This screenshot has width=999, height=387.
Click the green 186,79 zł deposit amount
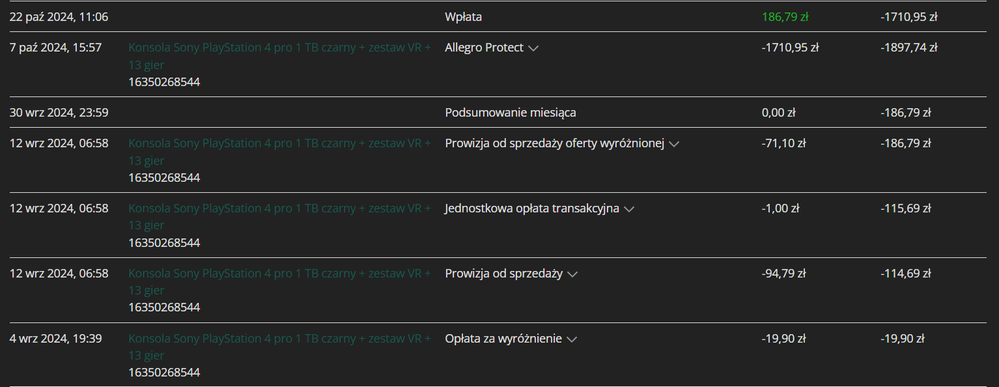(785, 17)
